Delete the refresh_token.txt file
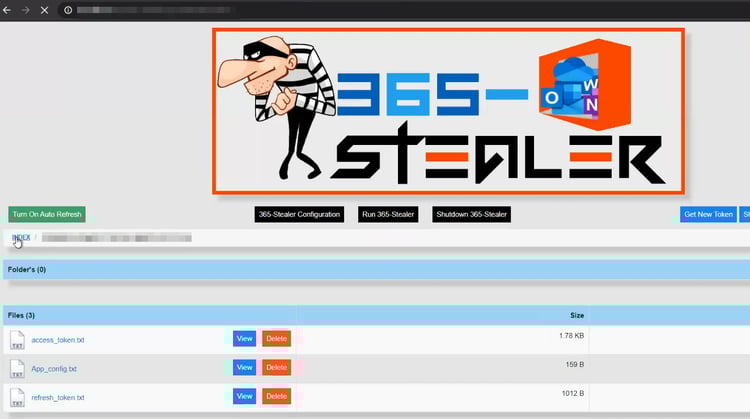This screenshot has width=750, height=419. coord(276,396)
